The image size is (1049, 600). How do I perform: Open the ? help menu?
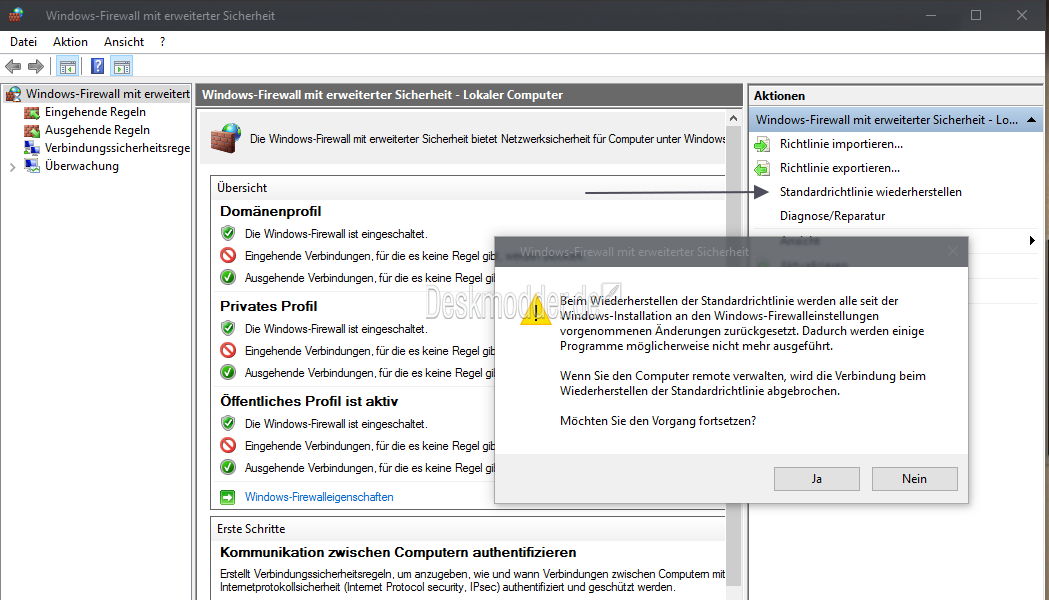click(x=163, y=41)
